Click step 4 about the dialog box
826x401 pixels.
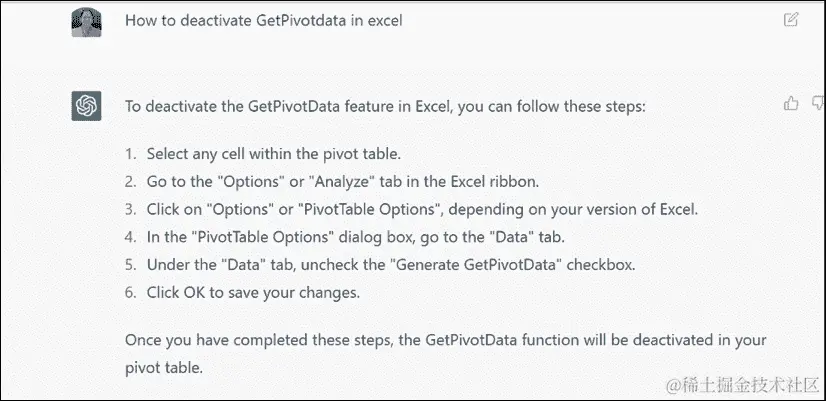356,237
